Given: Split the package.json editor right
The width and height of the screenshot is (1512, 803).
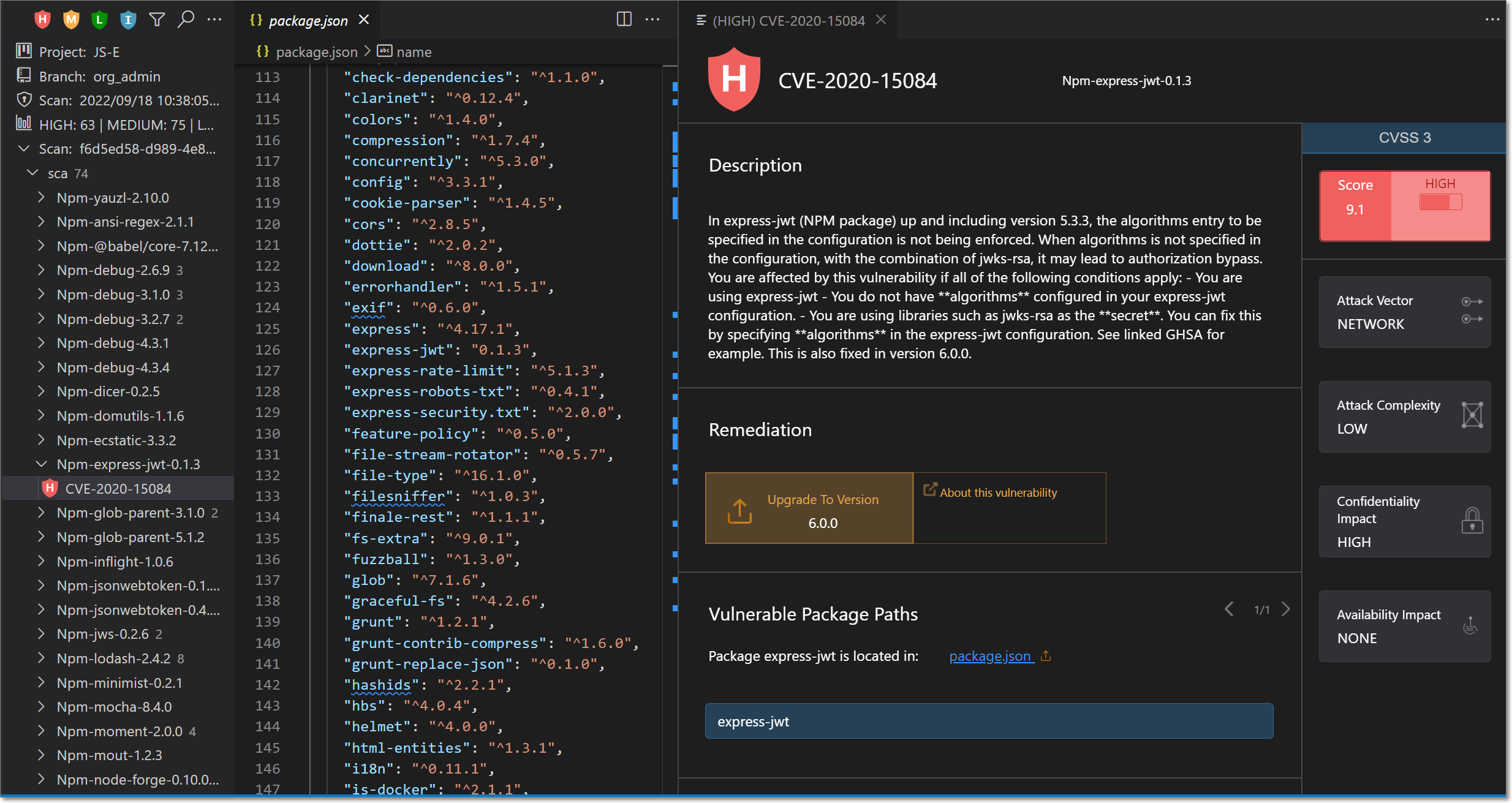Looking at the screenshot, I should coord(624,20).
